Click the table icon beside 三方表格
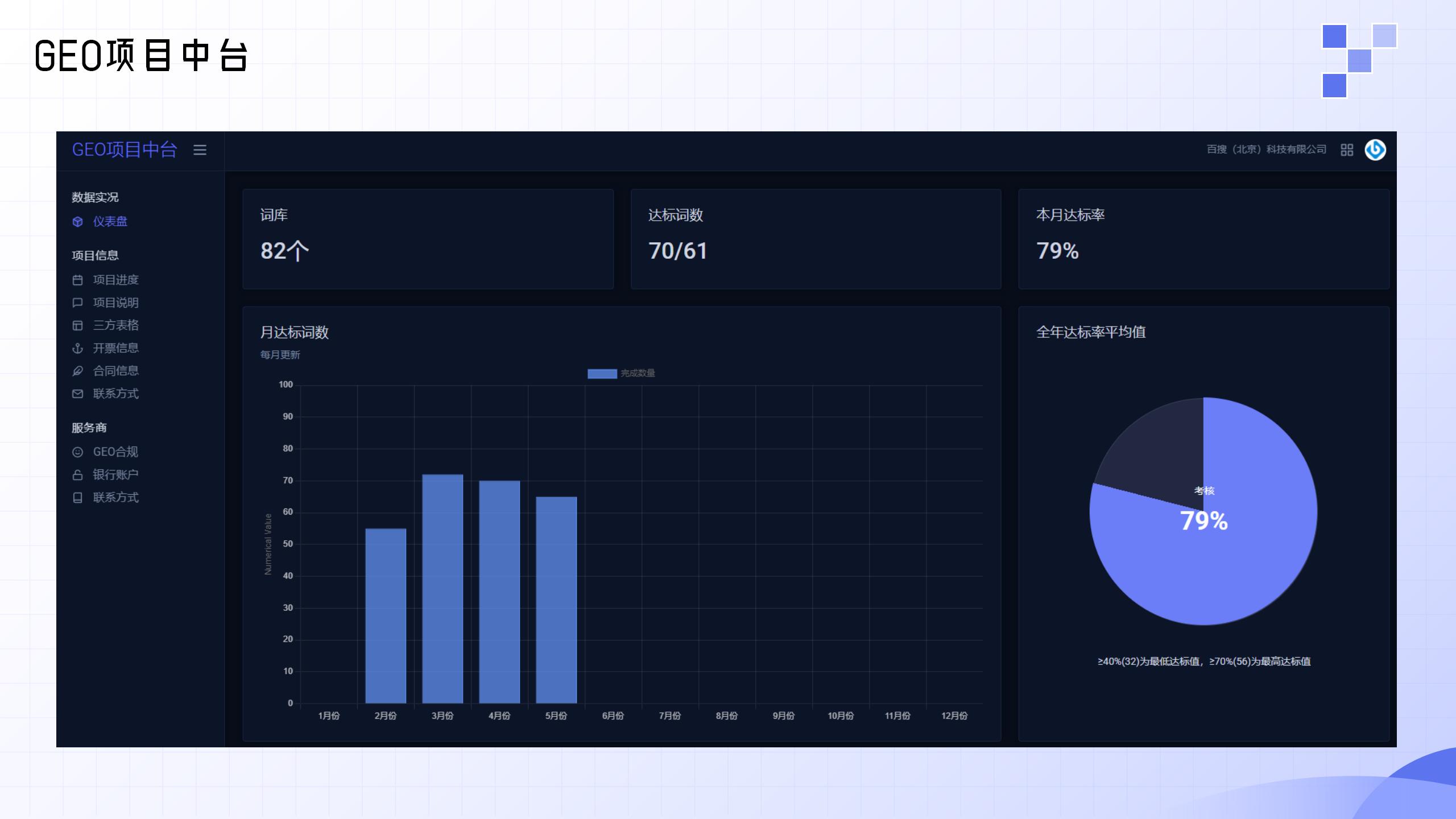The image size is (1456, 819). (x=78, y=325)
